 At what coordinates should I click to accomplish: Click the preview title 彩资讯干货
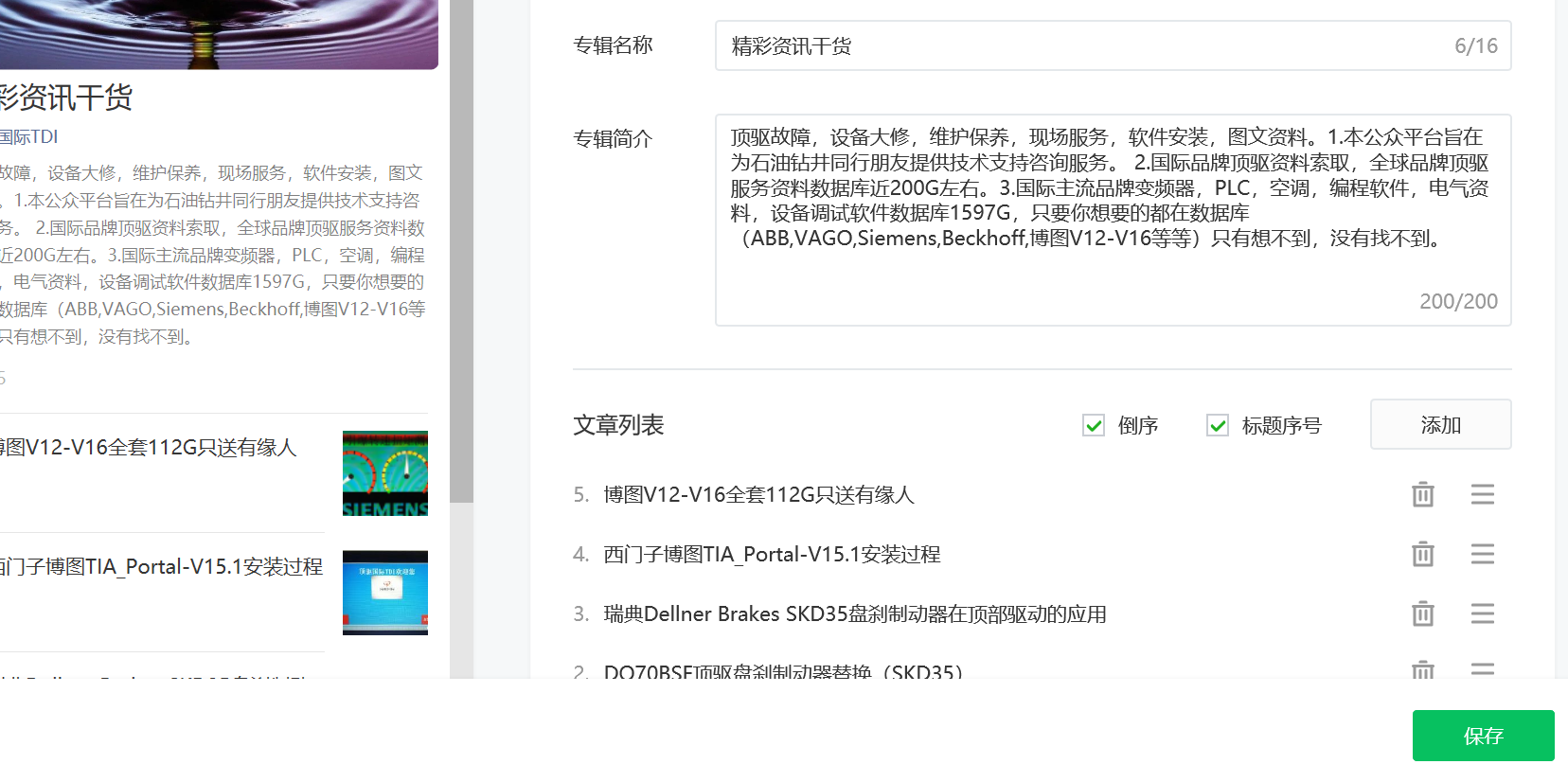click(66, 98)
